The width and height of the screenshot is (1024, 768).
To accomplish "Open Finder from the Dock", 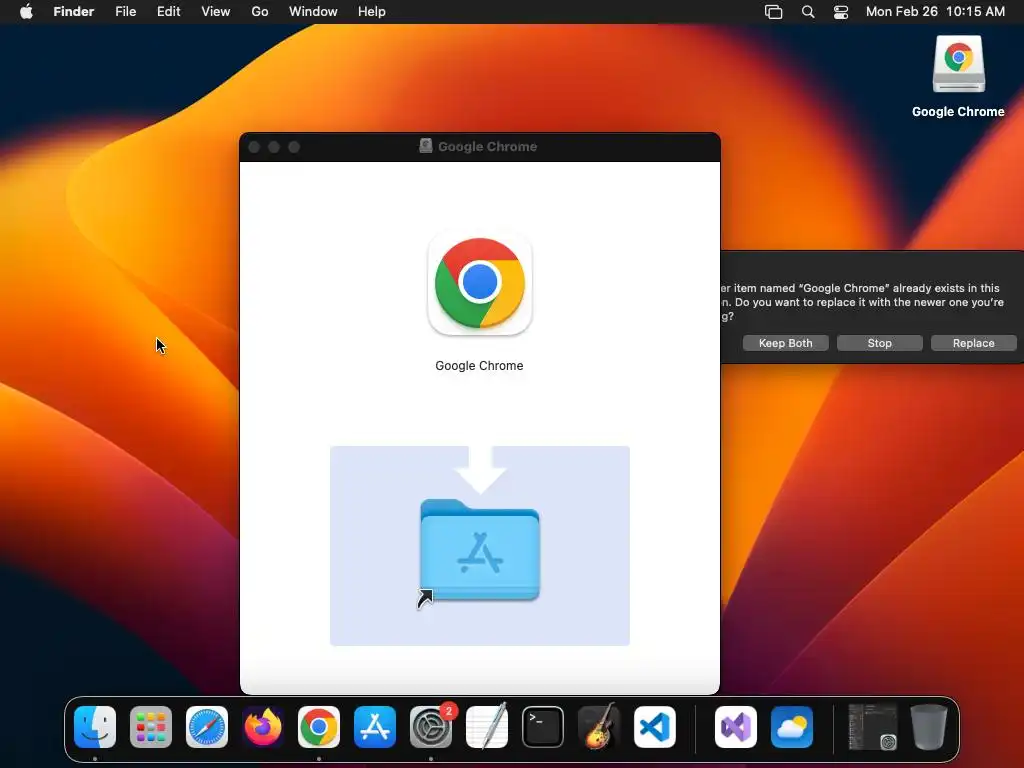I will (95, 727).
